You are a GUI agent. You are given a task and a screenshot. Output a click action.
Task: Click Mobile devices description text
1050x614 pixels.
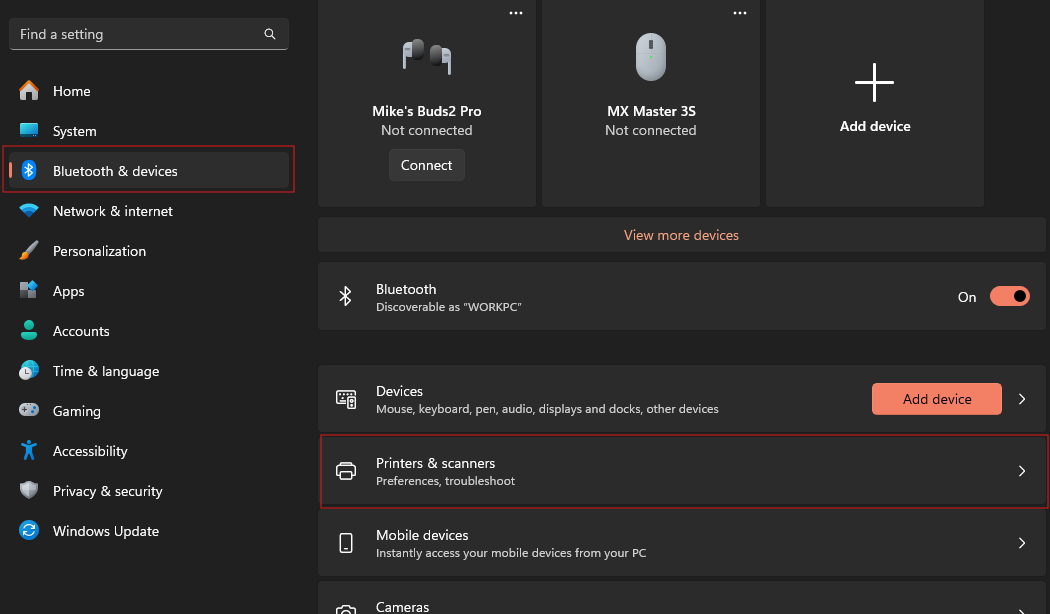pos(511,553)
